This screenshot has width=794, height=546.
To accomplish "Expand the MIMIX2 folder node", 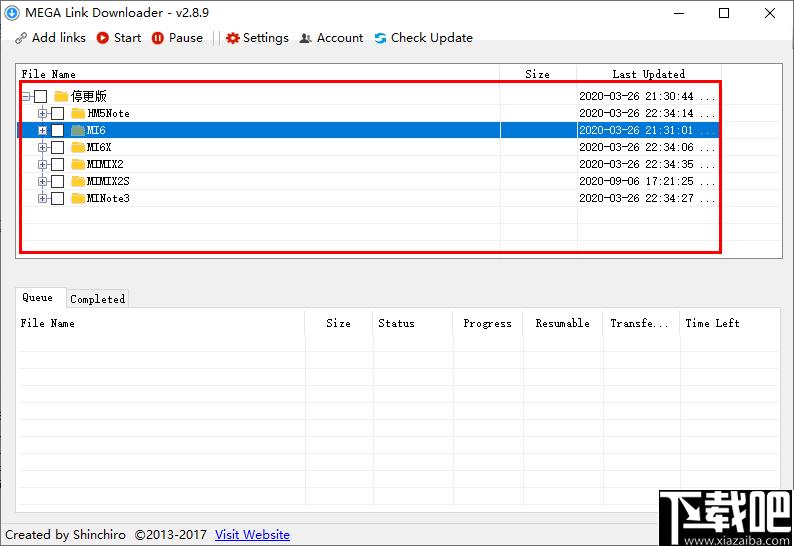I will point(43,164).
